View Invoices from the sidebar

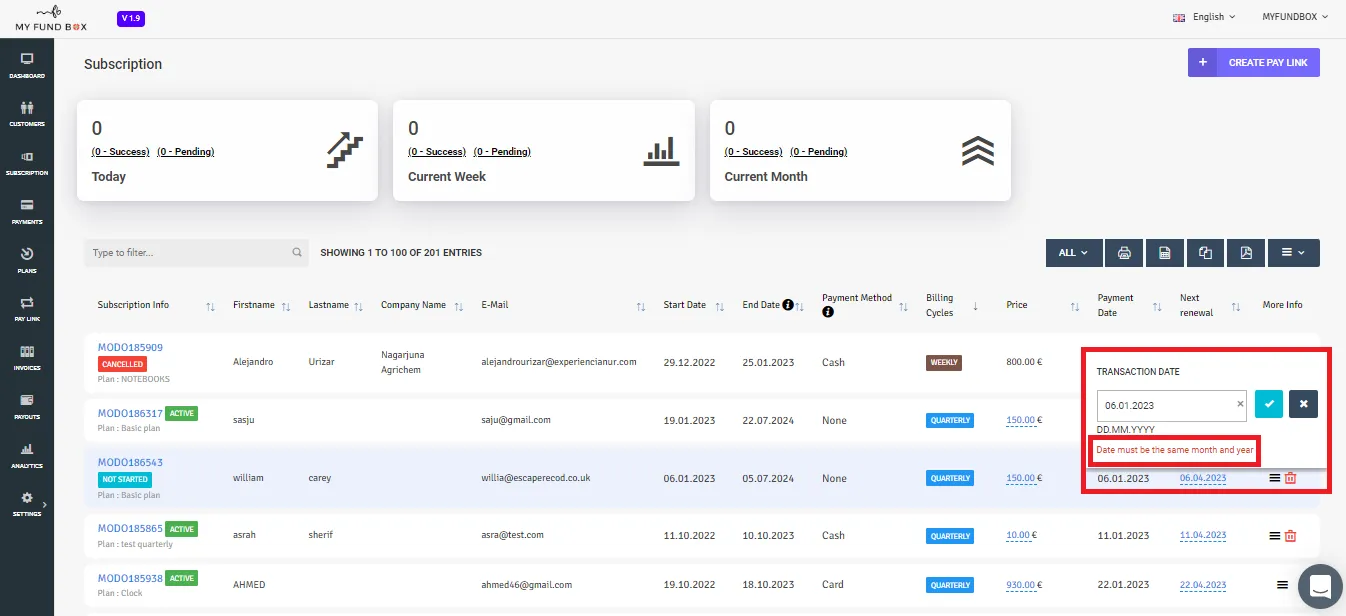click(27, 358)
